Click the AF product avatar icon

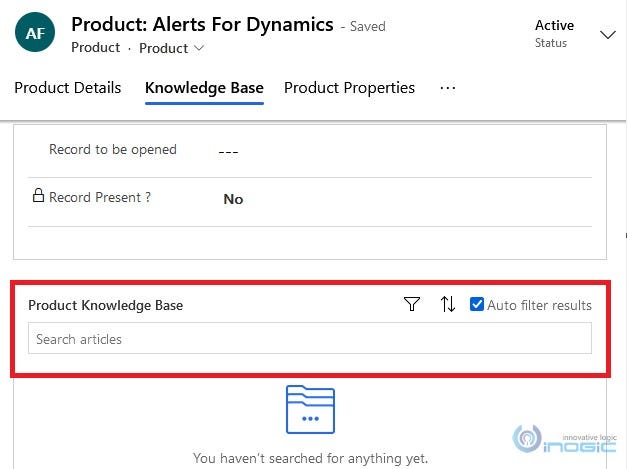pos(35,32)
